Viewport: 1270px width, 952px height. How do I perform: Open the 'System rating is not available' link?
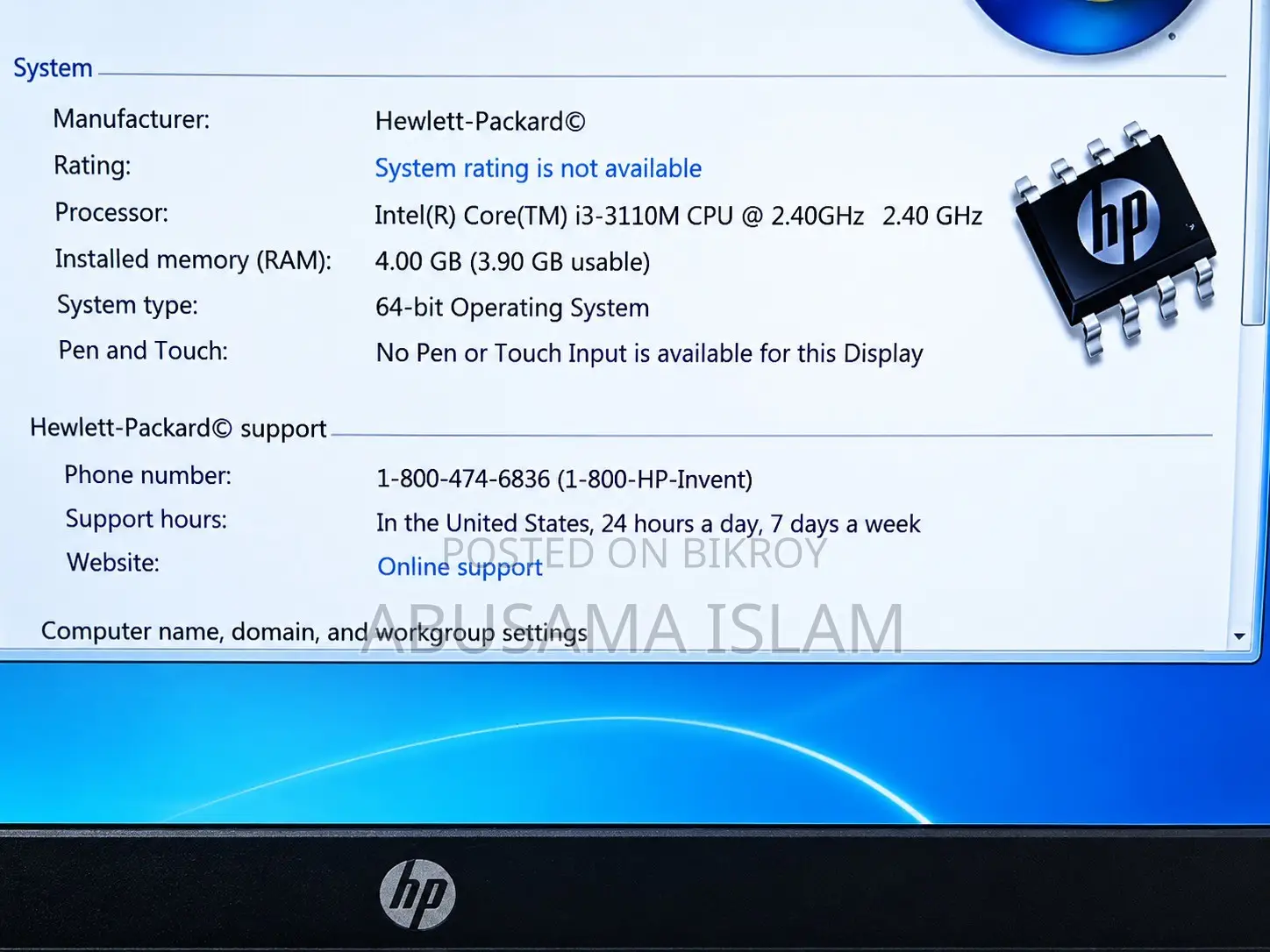click(x=538, y=168)
